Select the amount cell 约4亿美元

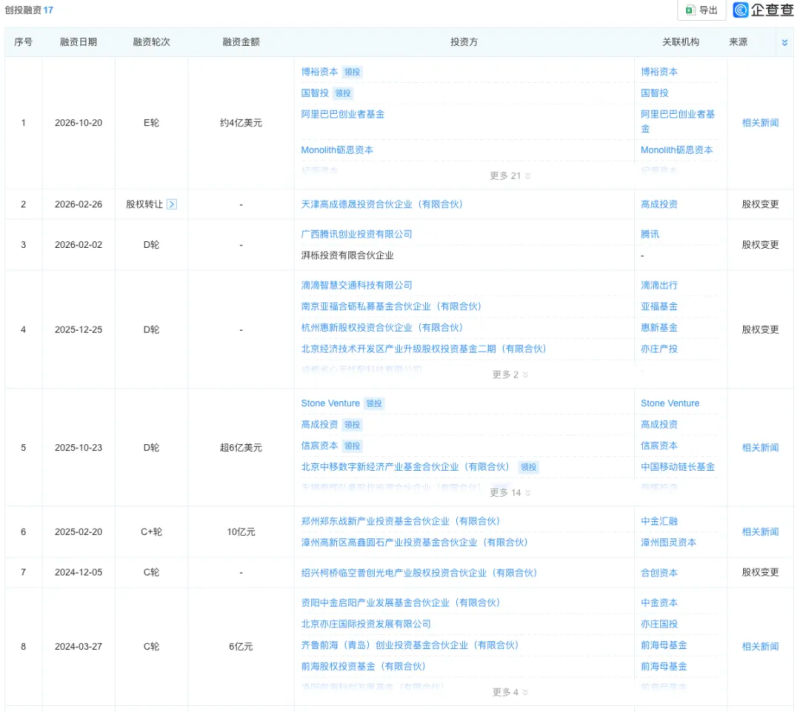point(241,123)
